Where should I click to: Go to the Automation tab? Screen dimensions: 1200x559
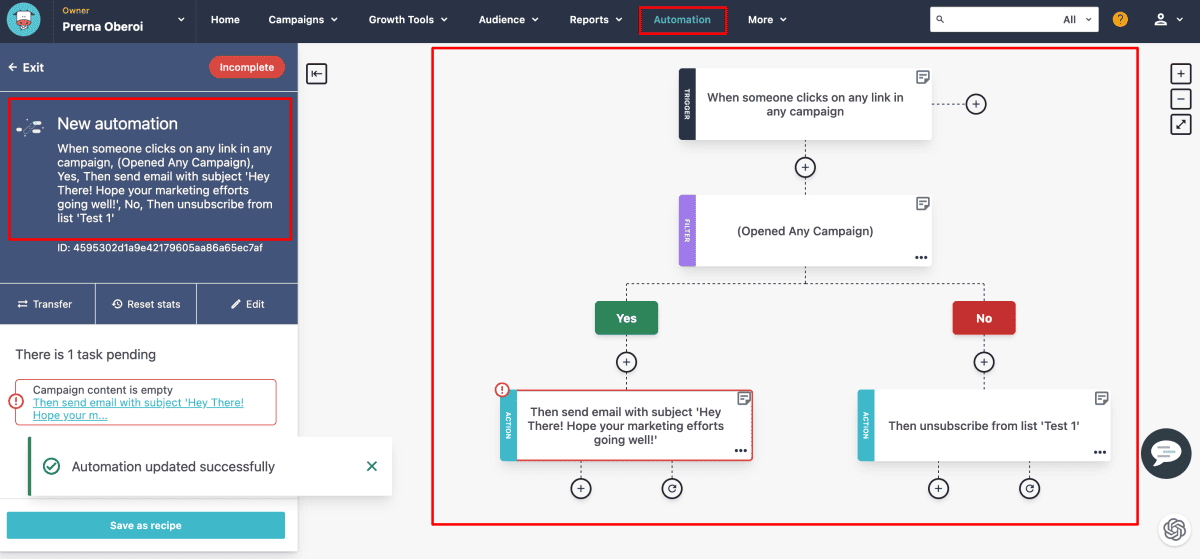682,20
